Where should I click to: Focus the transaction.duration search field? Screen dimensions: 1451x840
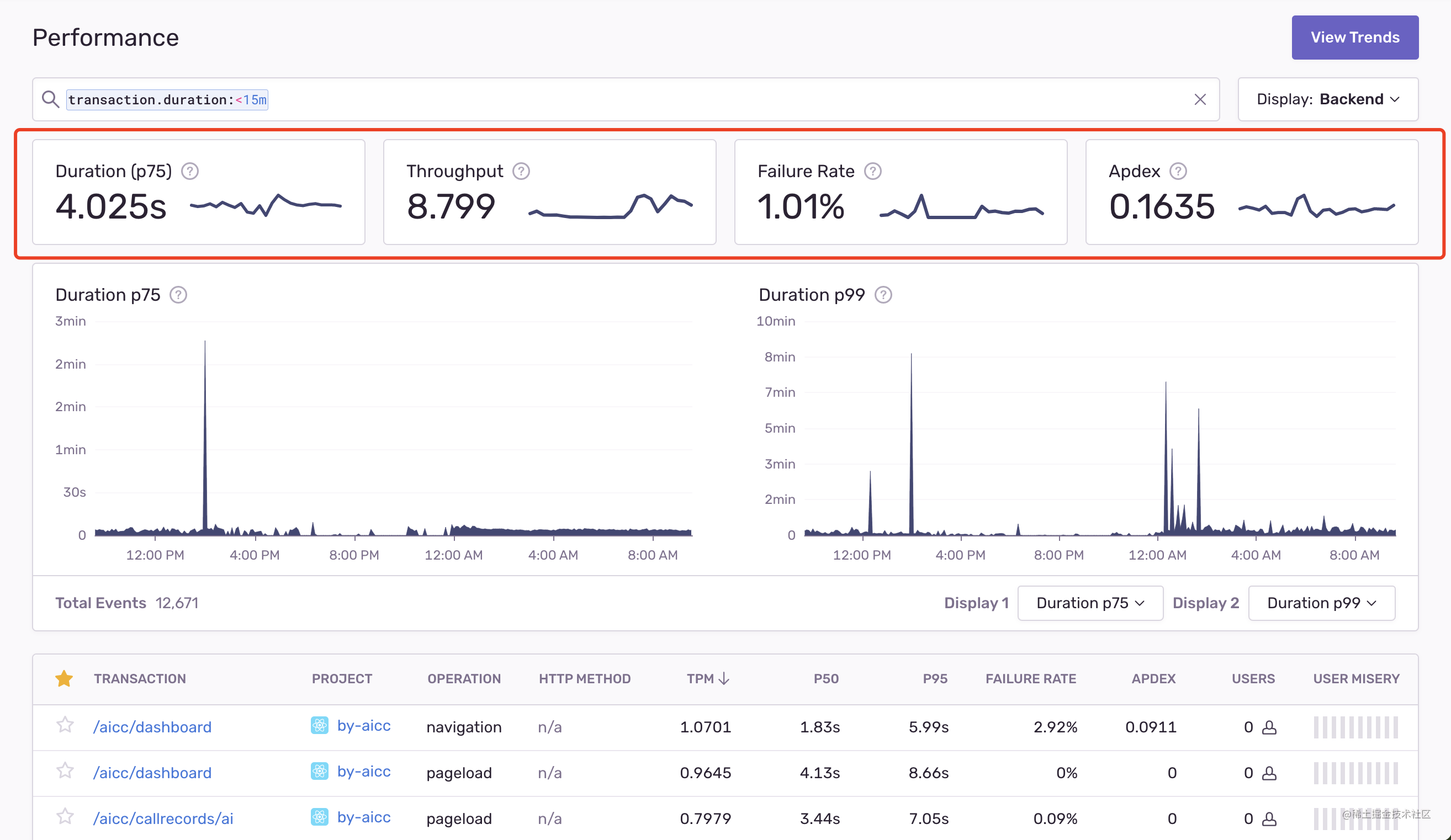(626, 99)
